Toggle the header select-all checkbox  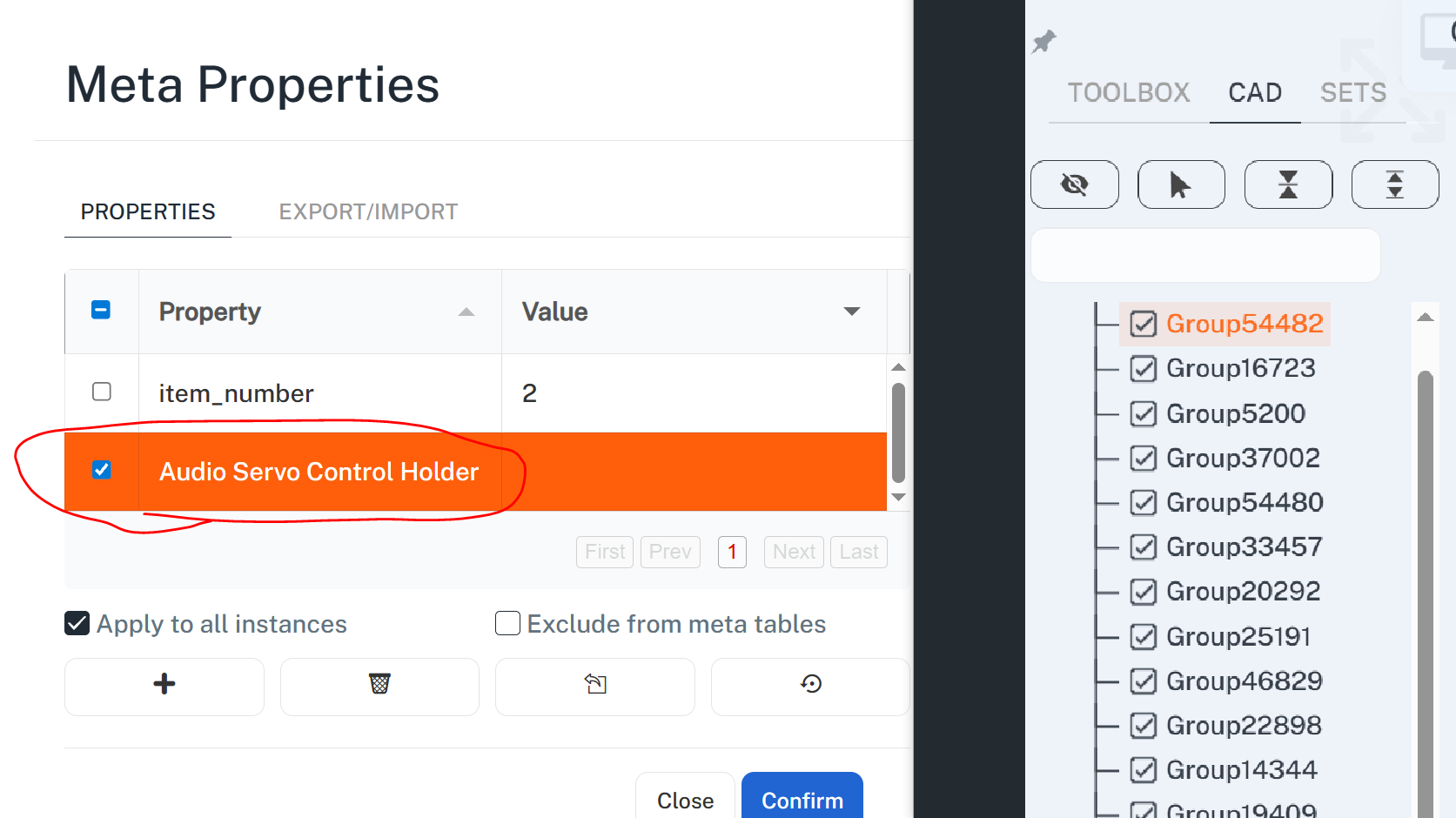[101, 310]
